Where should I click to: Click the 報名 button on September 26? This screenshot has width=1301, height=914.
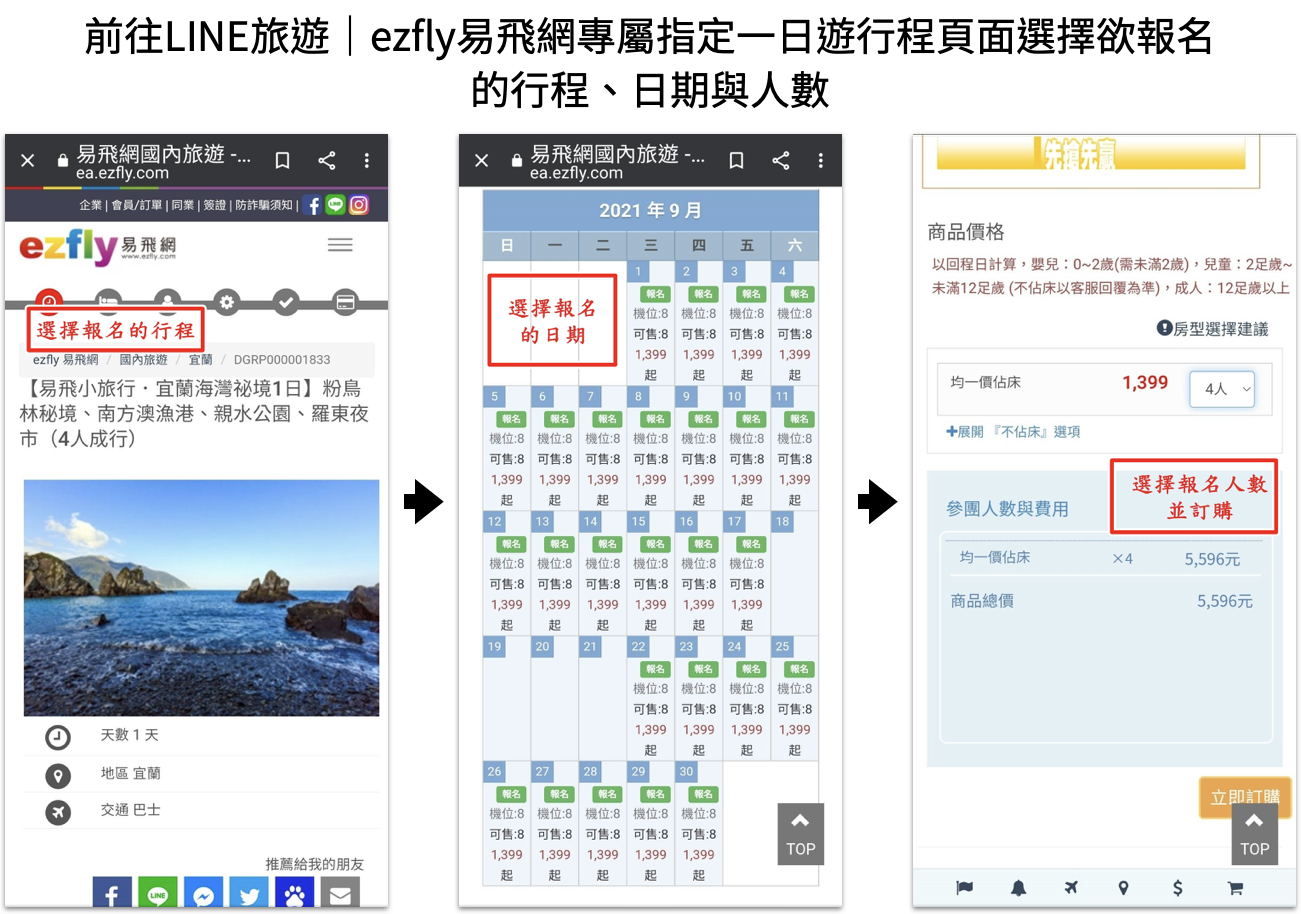pyautogui.click(x=511, y=794)
